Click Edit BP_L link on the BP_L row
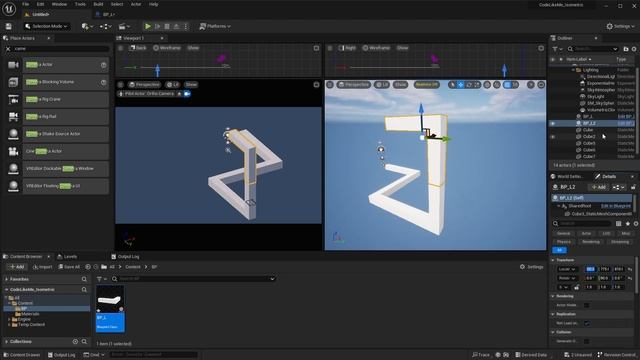 coord(626,117)
